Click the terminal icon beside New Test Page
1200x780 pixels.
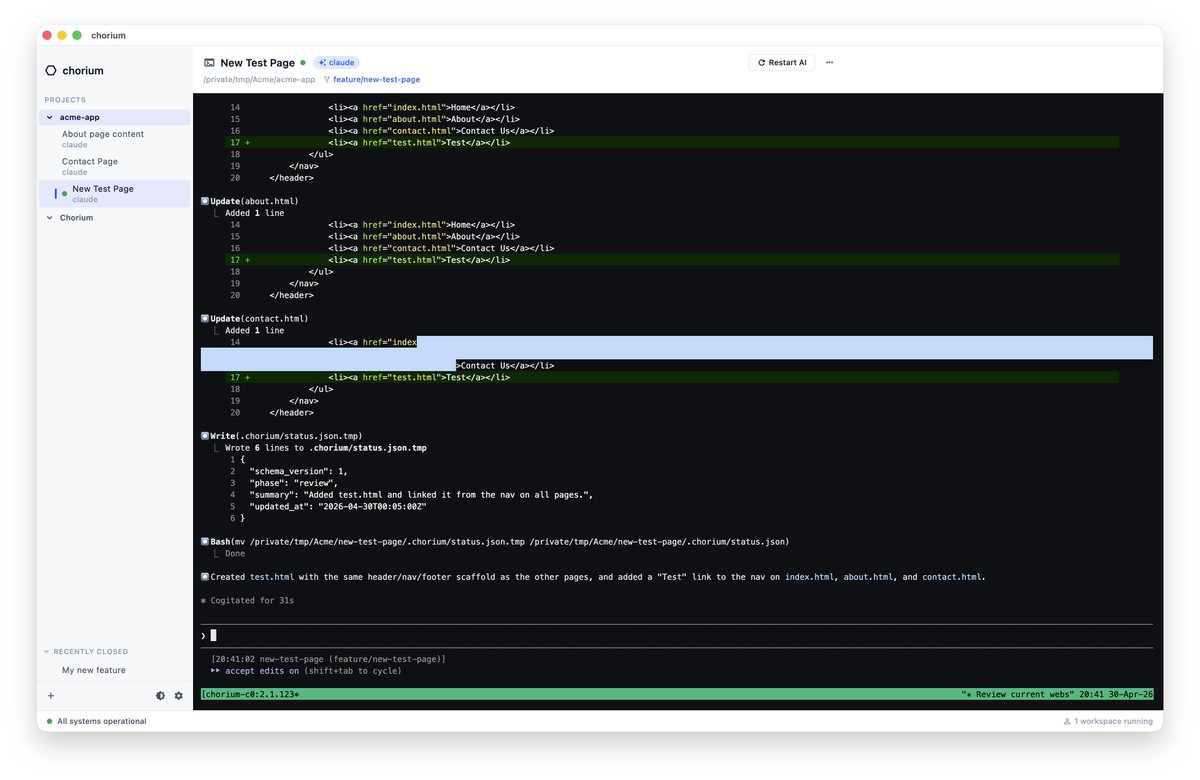click(209, 63)
